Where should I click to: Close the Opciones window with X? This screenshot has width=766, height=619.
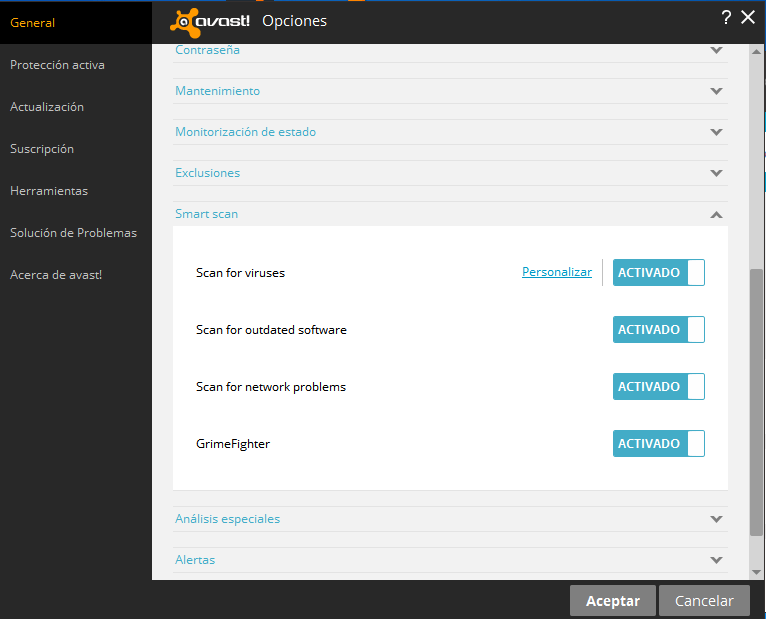point(748,18)
